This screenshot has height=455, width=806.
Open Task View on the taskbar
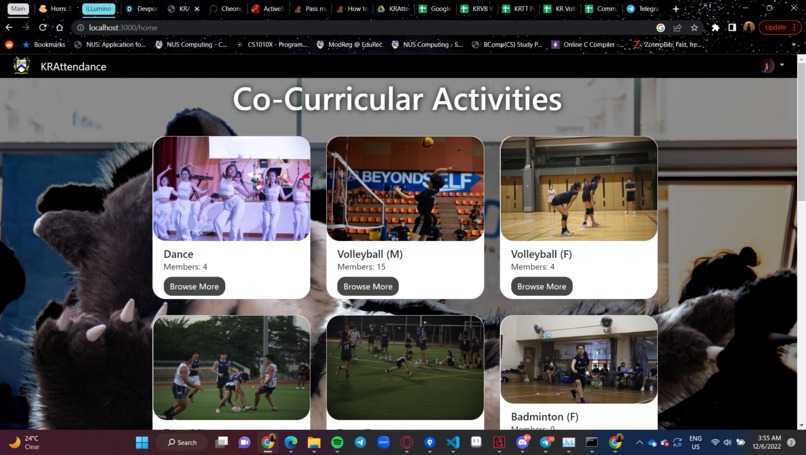point(222,442)
